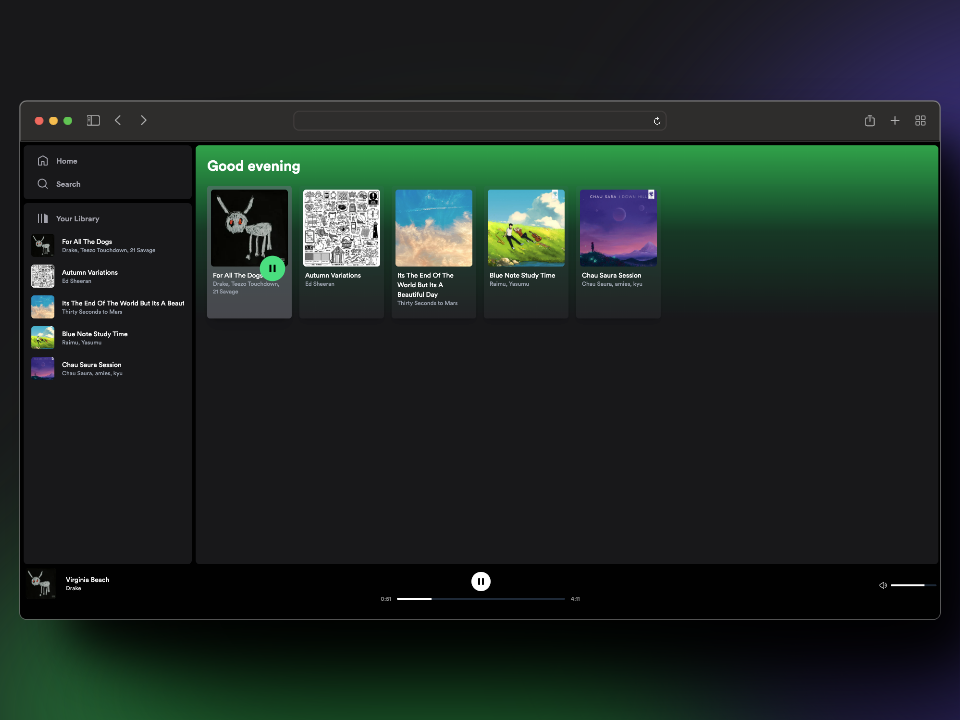Image resolution: width=960 pixels, height=720 pixels.
Task: Toggle the downloaded badge on Chau Saura Session
Action: [650, 195]
